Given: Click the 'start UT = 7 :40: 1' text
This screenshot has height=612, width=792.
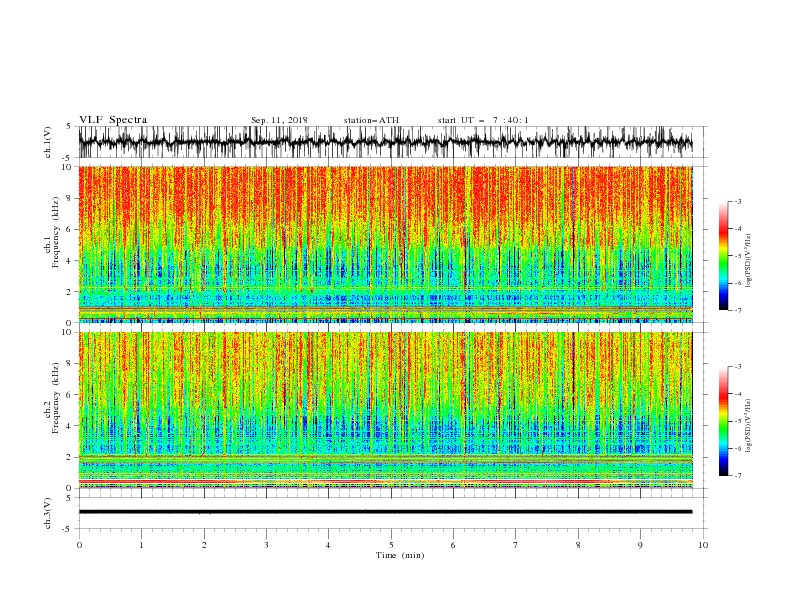Looking at the screenshot, I should (483, 120).
